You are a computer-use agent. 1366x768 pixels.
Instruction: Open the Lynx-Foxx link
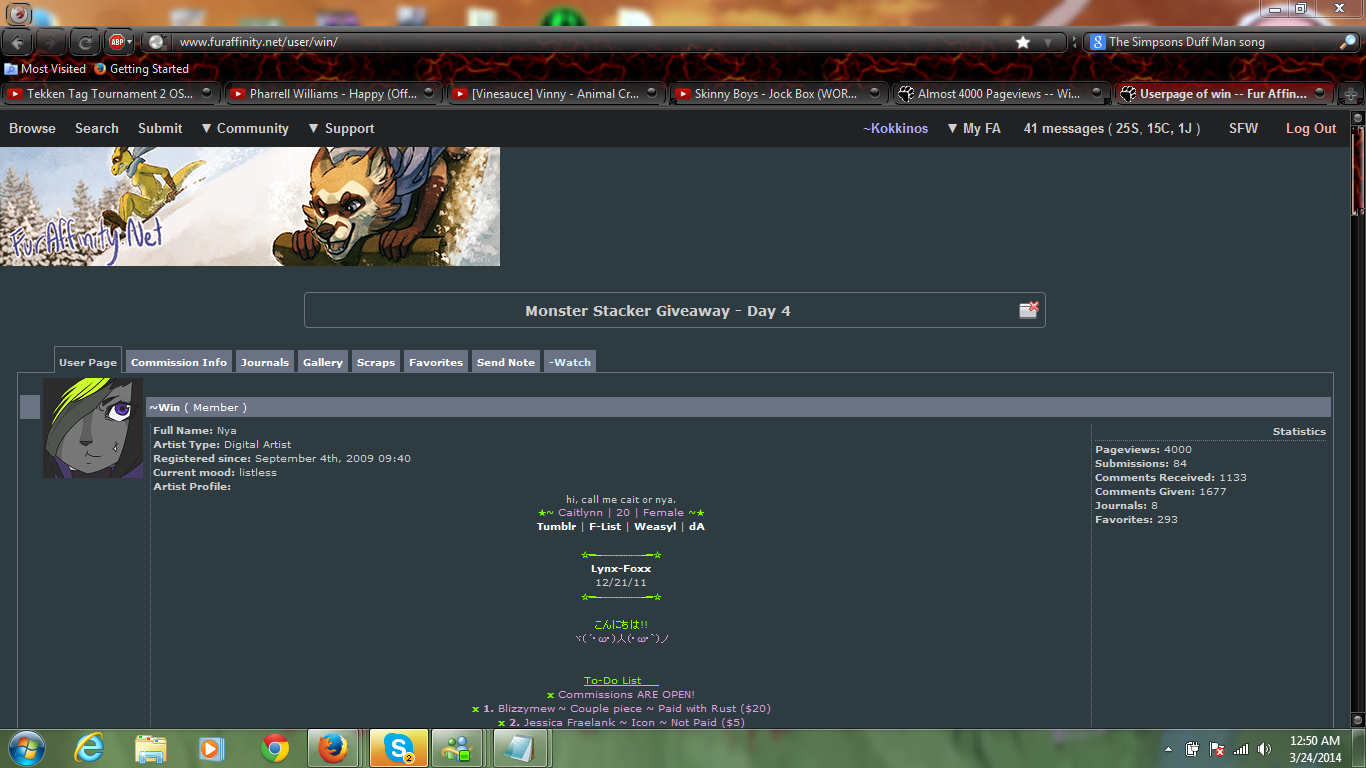621,568
